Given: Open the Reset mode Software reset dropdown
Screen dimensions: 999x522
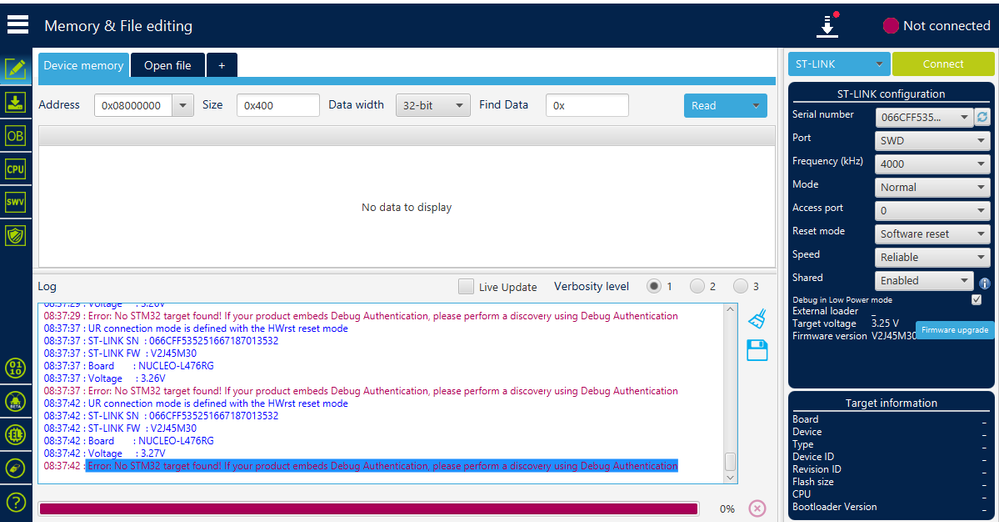Looking at the screenshot, I should point(933,234).
